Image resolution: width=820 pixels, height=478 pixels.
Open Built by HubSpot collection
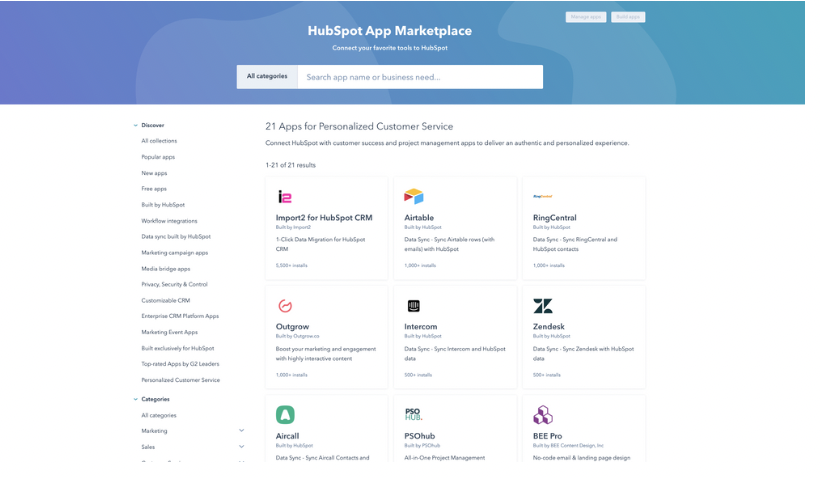click(x=163, y=205)
